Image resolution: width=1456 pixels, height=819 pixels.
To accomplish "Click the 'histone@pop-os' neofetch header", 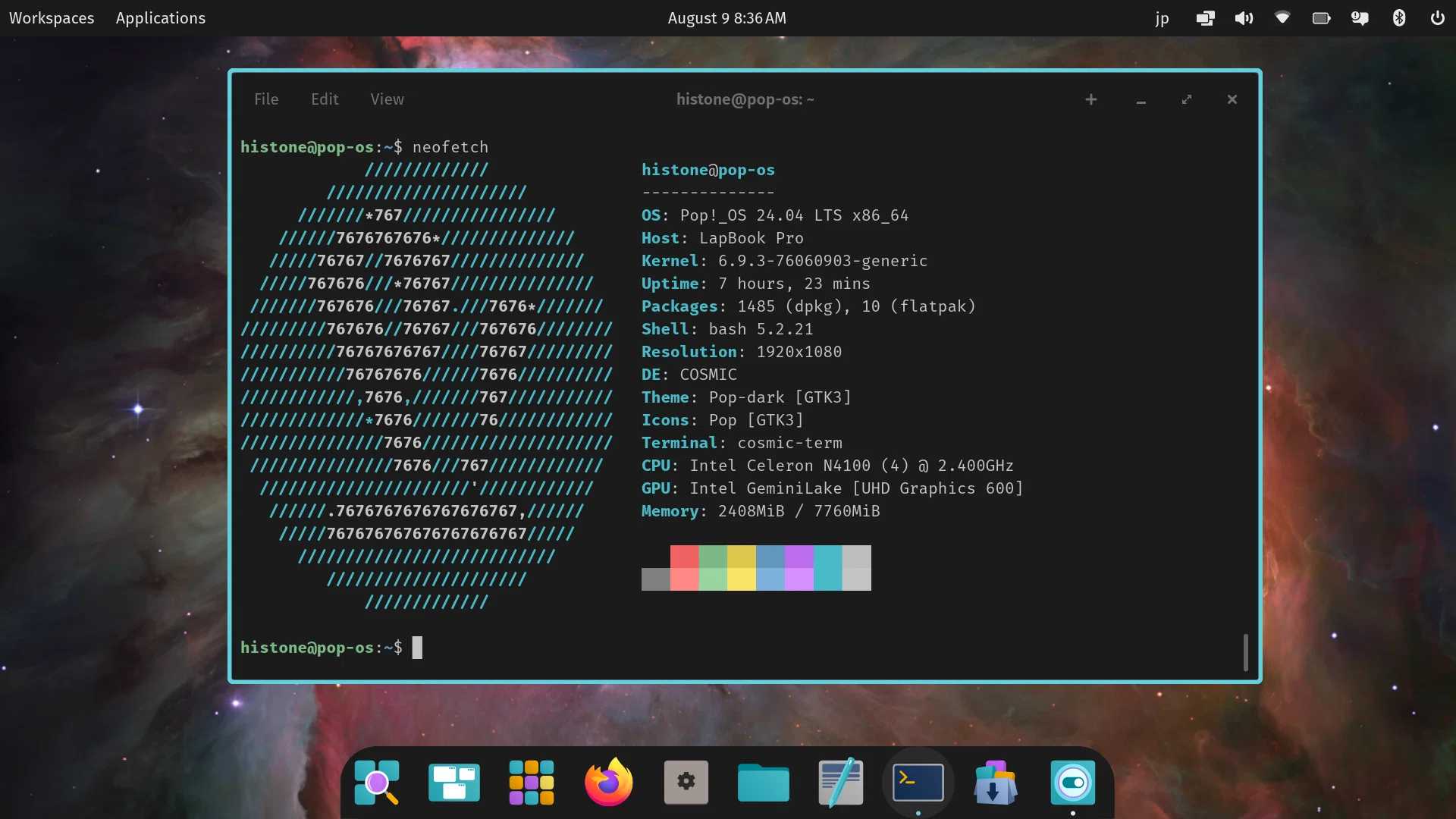I will tap(708, 170).
